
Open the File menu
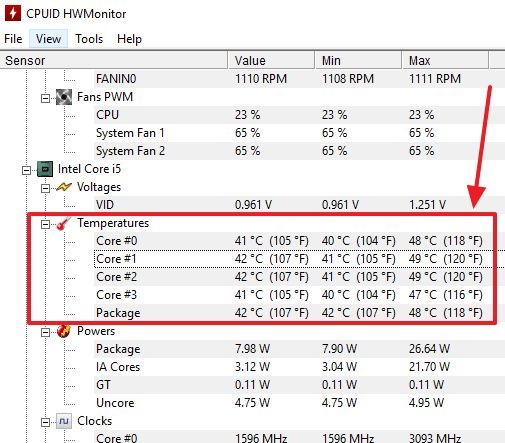click(x=13, y=39)
